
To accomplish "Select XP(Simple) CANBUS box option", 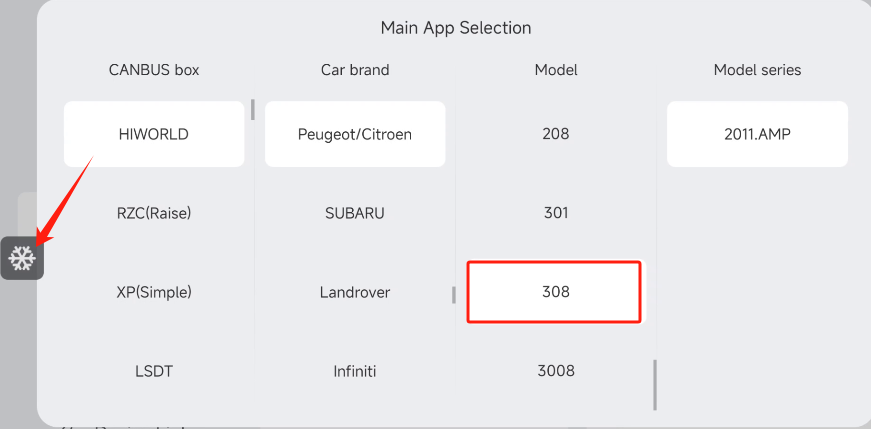I will [x=154, y=292].
